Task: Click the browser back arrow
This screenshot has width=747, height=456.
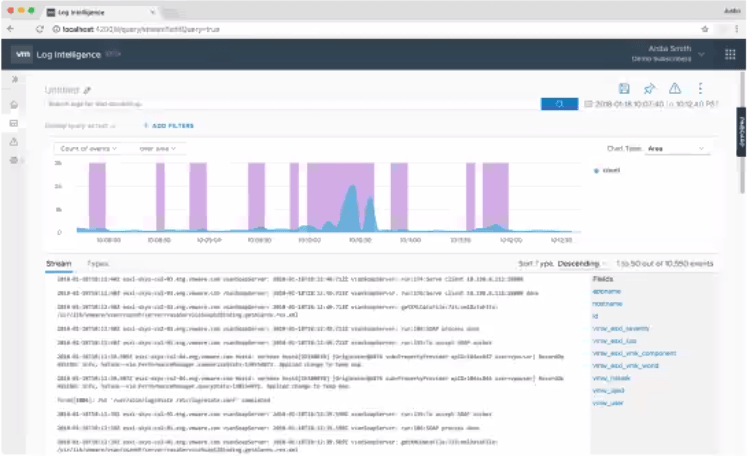Action: (10, 29)
